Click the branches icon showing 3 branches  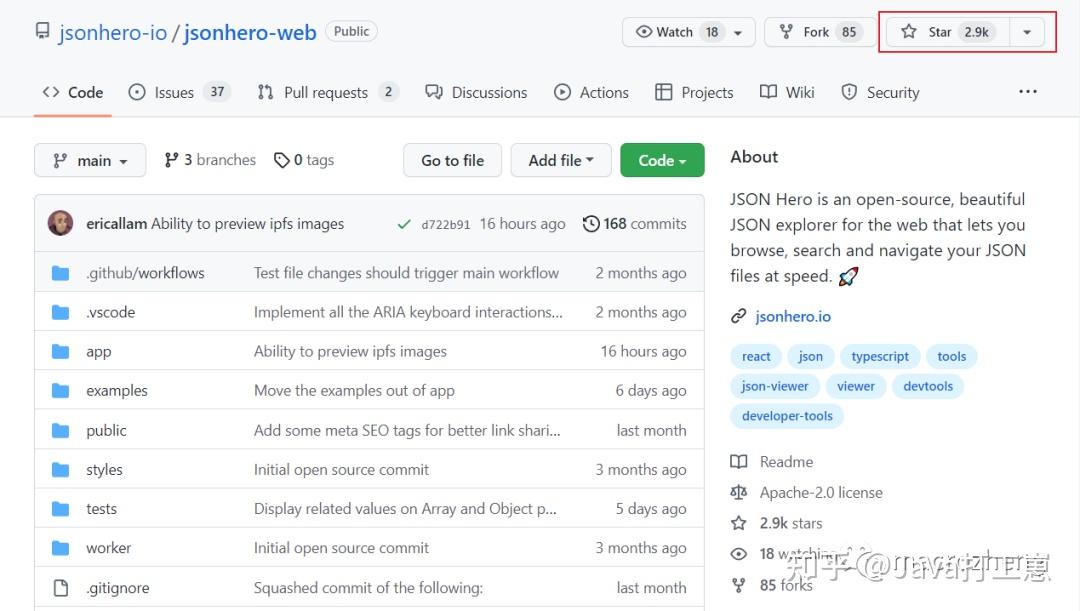point(172,159)
